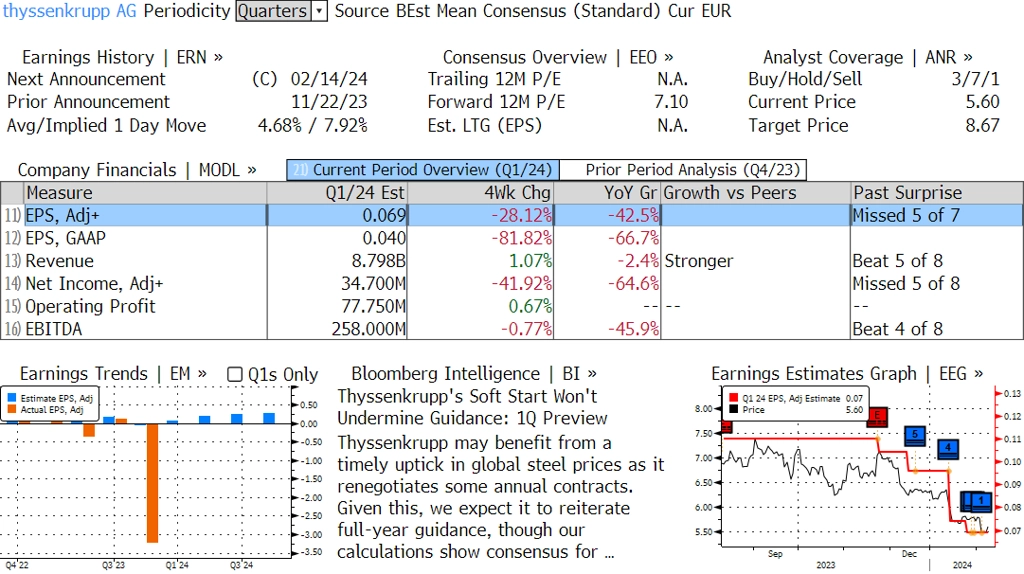The image size is (1024, 574).
Task: Click the Measure column header
Action: pos(145,193)
